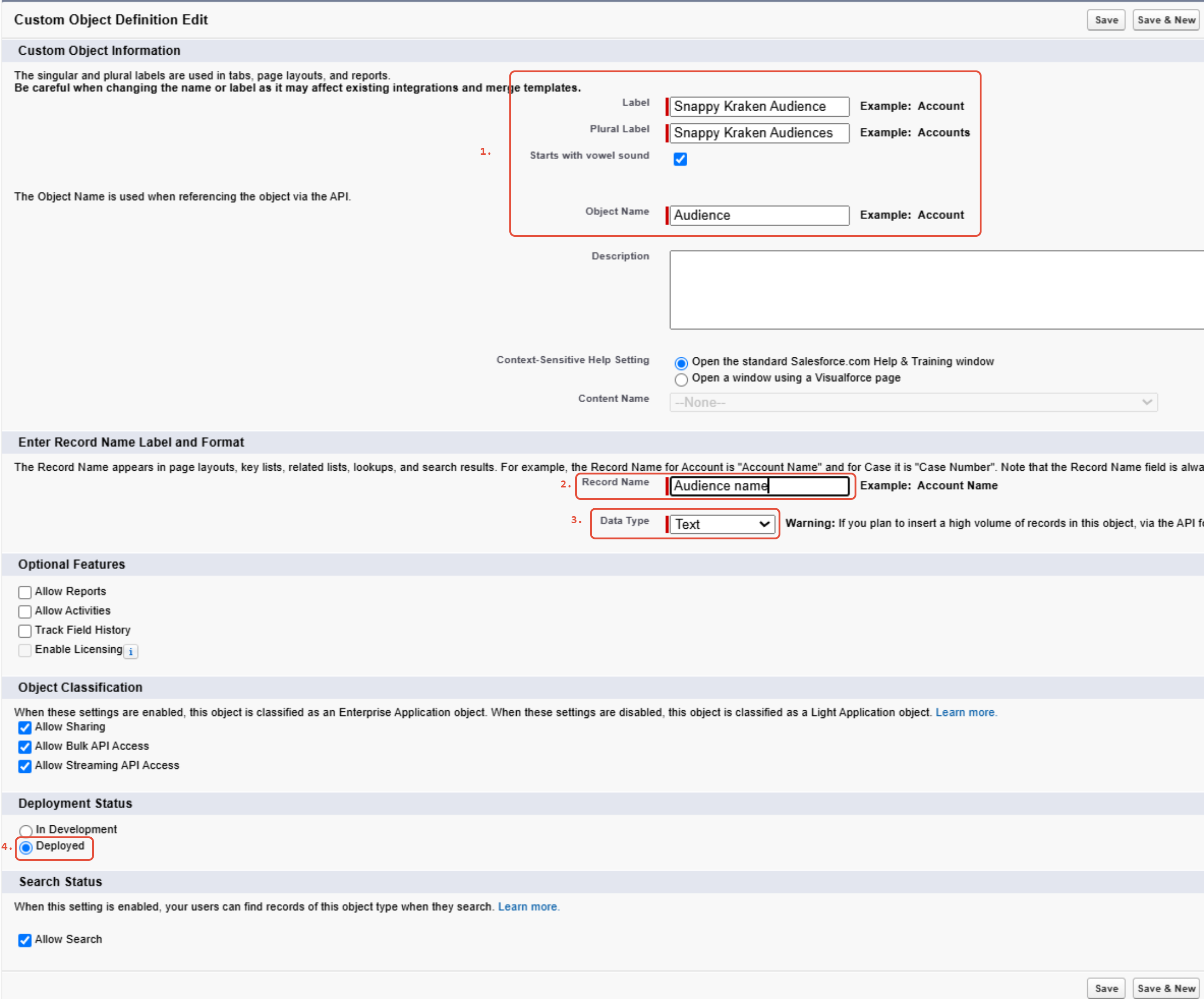Image resolution: width=1204 pixels, height=999 pixels.
Task: Click the Plural Label input field
Action: click(x=759, y=133)
